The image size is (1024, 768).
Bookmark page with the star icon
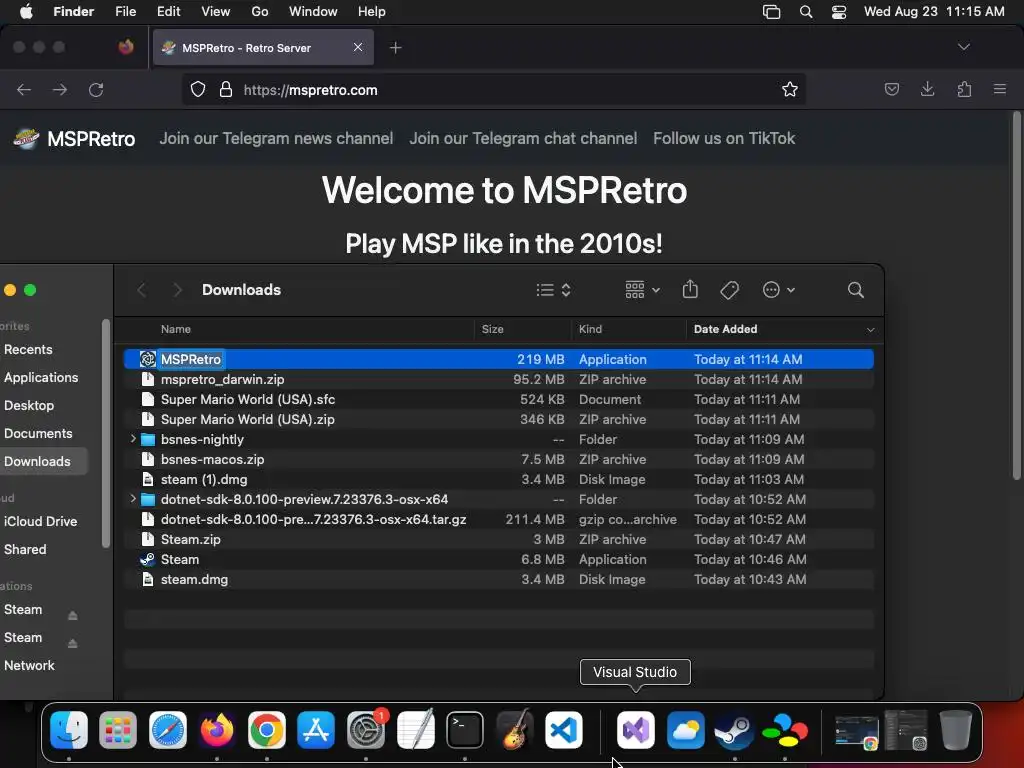pyautogui.click(x=790, y=89)
